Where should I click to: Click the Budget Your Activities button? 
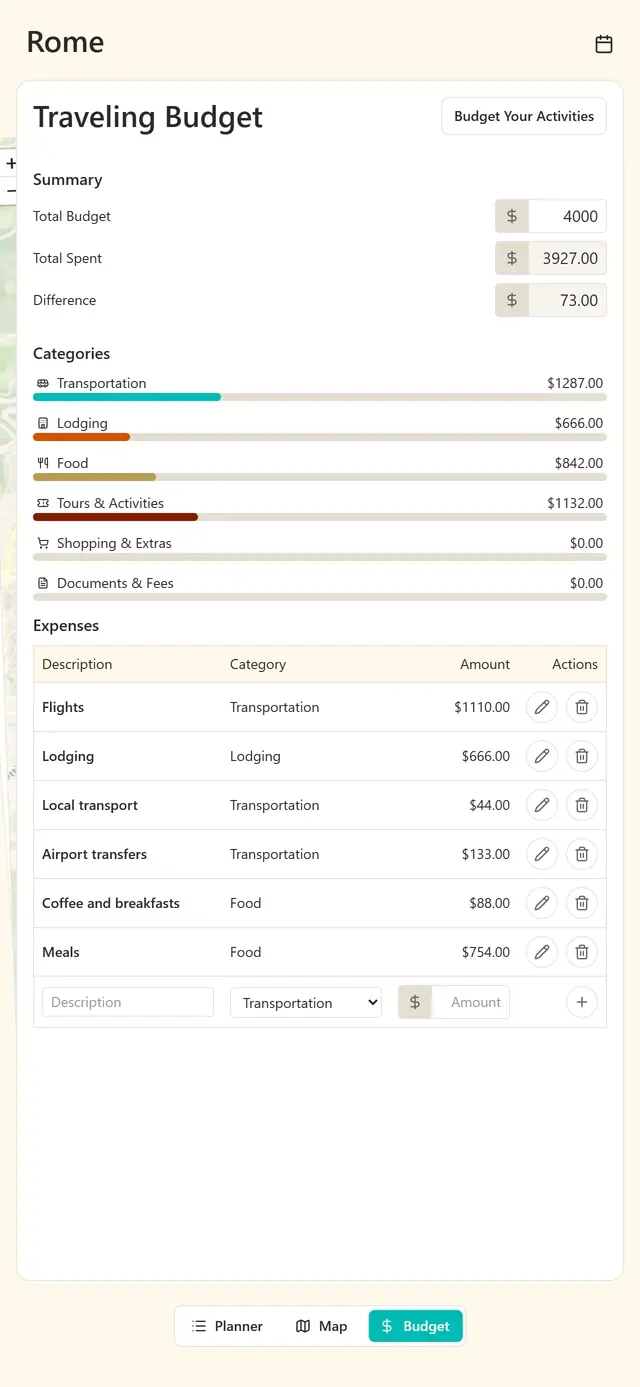[x=523, y=116]
